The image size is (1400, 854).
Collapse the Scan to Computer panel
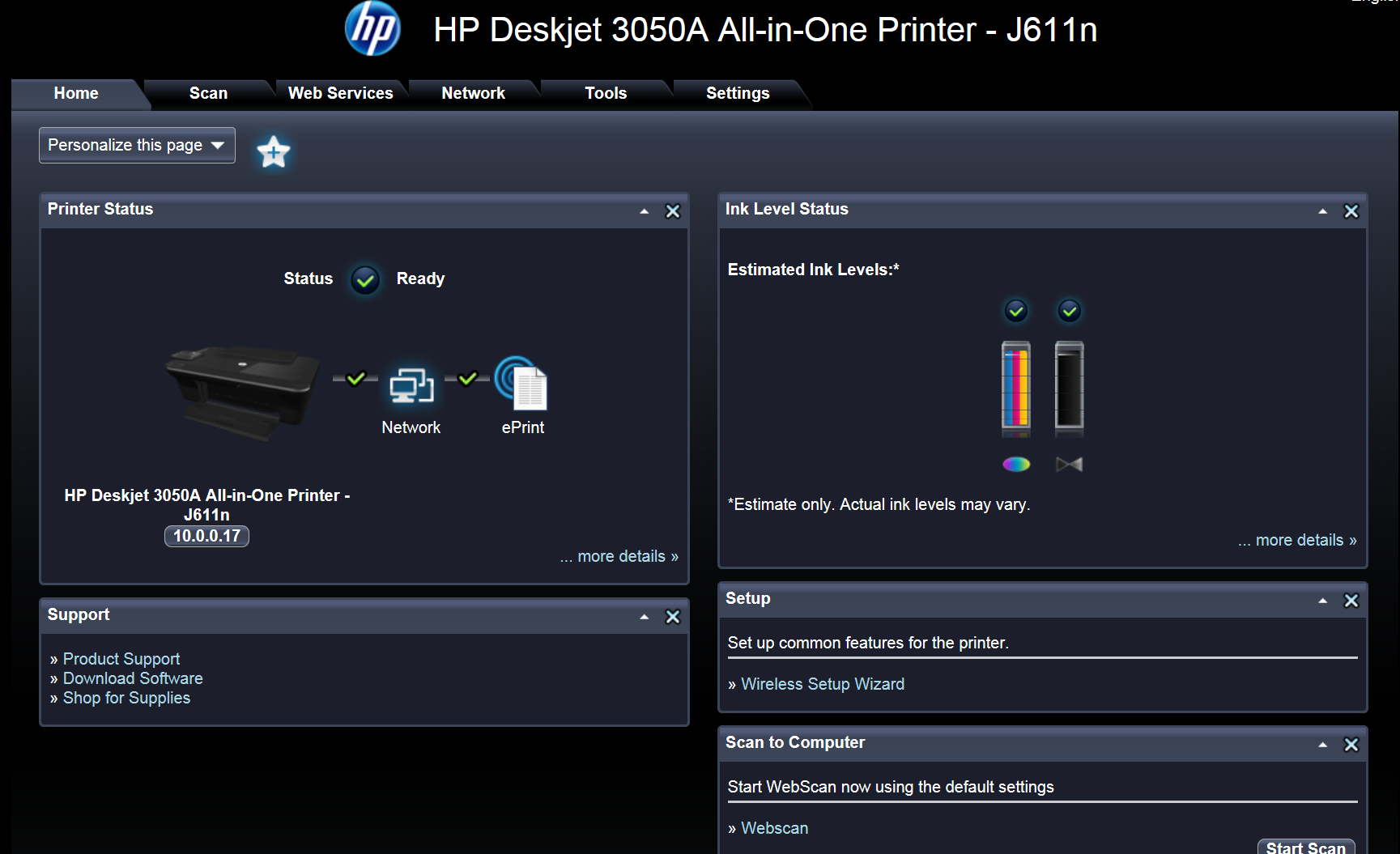[1322, 745]
